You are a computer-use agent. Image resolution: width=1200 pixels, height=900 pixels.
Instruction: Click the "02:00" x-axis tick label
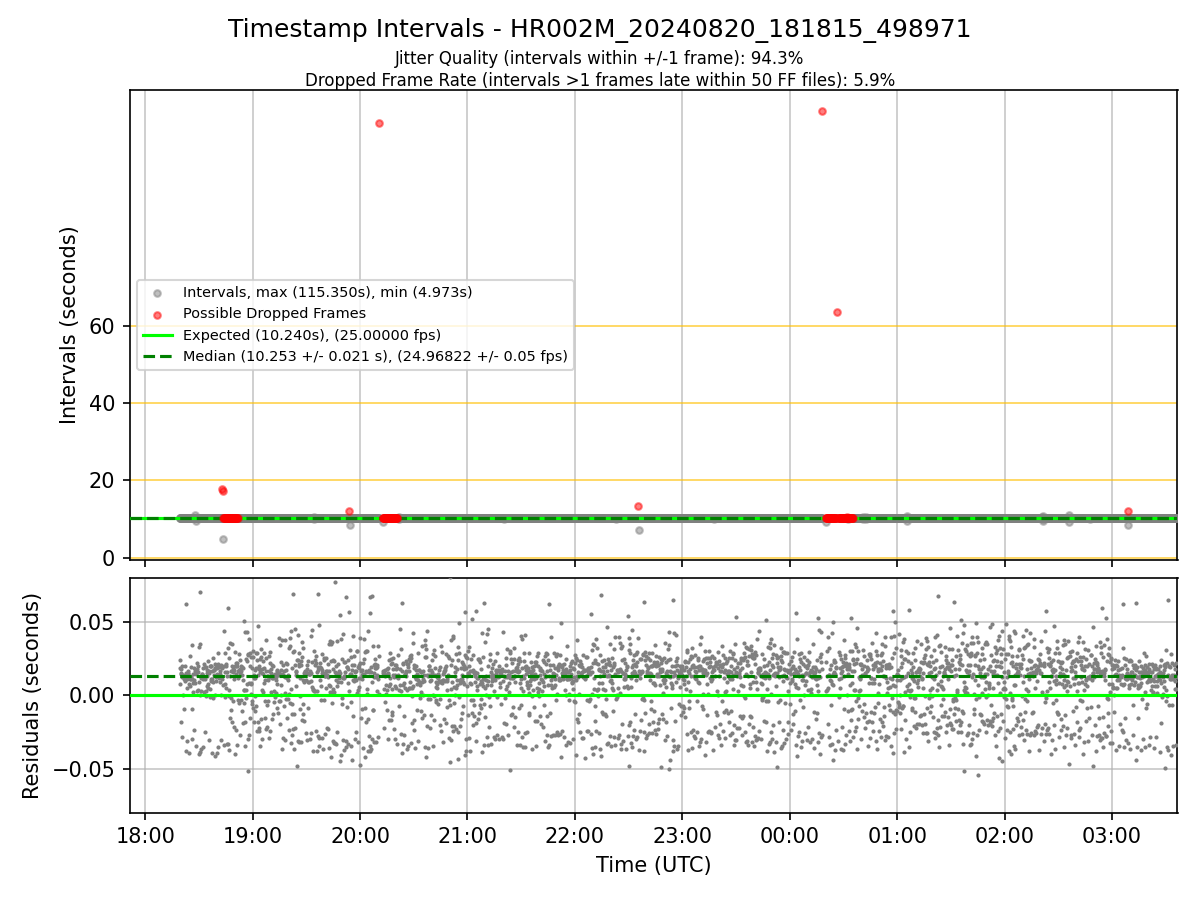1004,835
